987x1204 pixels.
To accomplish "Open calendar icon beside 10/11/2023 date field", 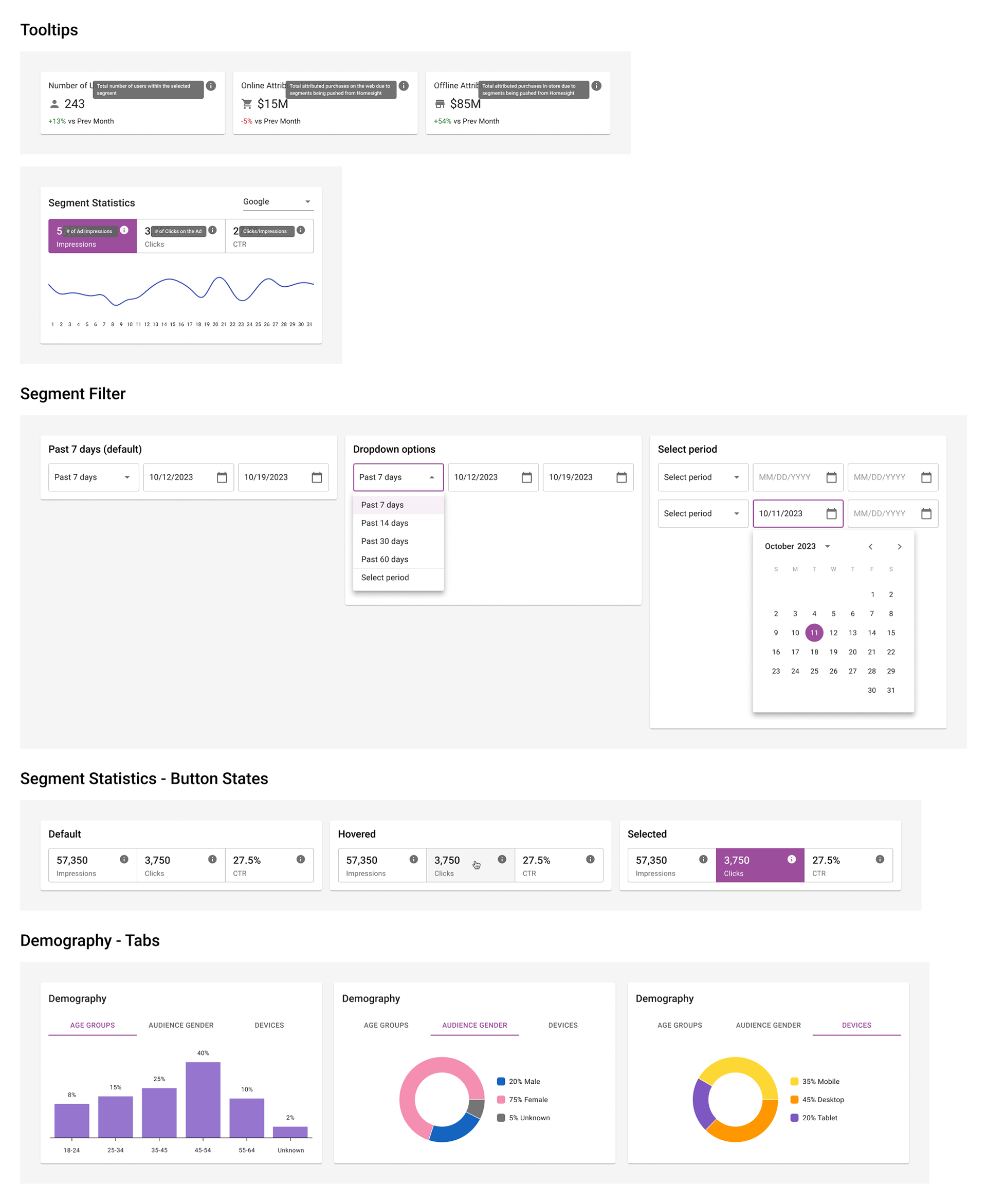I will (831, 514).
